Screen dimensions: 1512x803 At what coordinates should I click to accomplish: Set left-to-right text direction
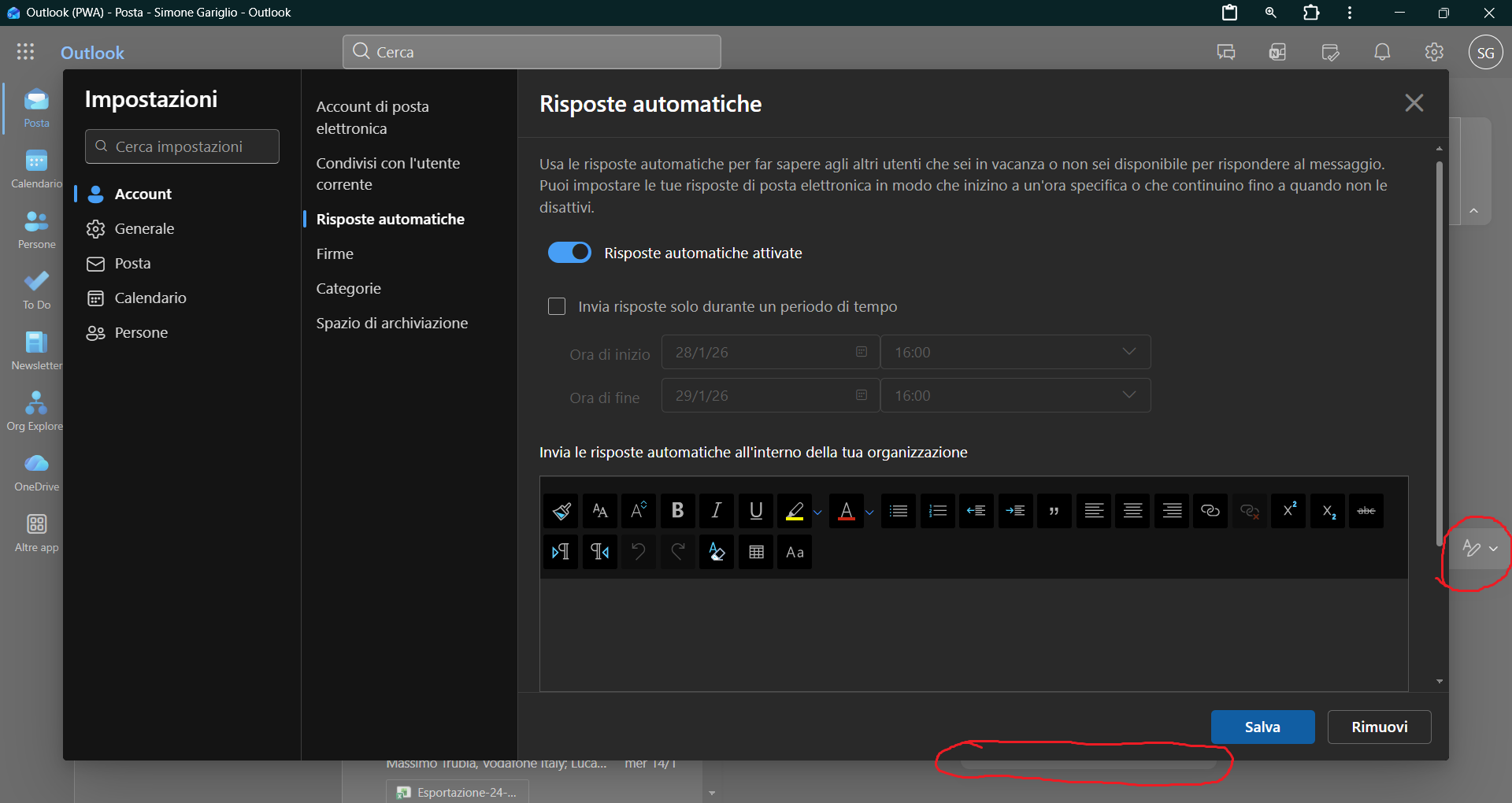561,552
